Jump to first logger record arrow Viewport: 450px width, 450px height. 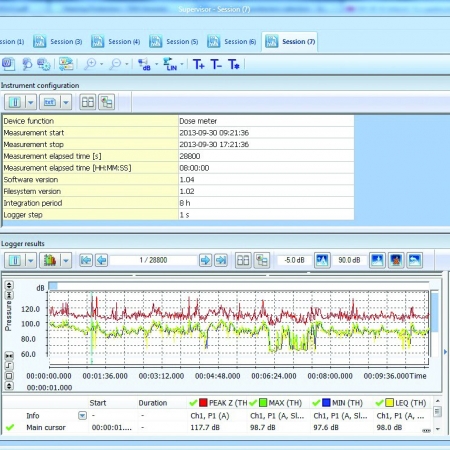click(86, 260)
